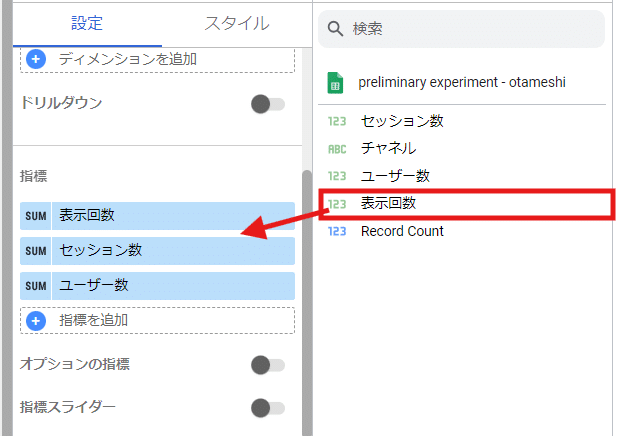
Task: Click the 123 type icon beside セッション数
Action: tap(337, 121)
